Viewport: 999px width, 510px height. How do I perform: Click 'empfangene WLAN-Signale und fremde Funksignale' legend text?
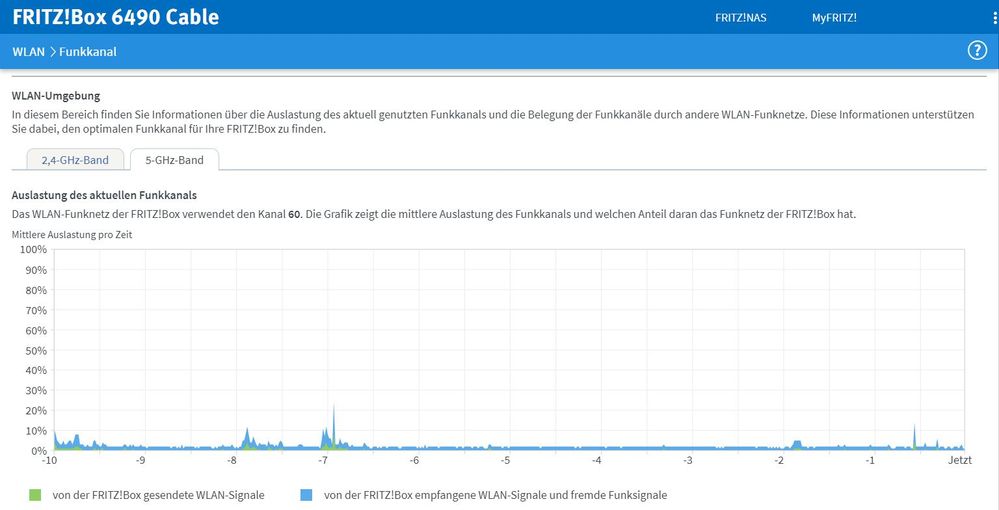538,495
